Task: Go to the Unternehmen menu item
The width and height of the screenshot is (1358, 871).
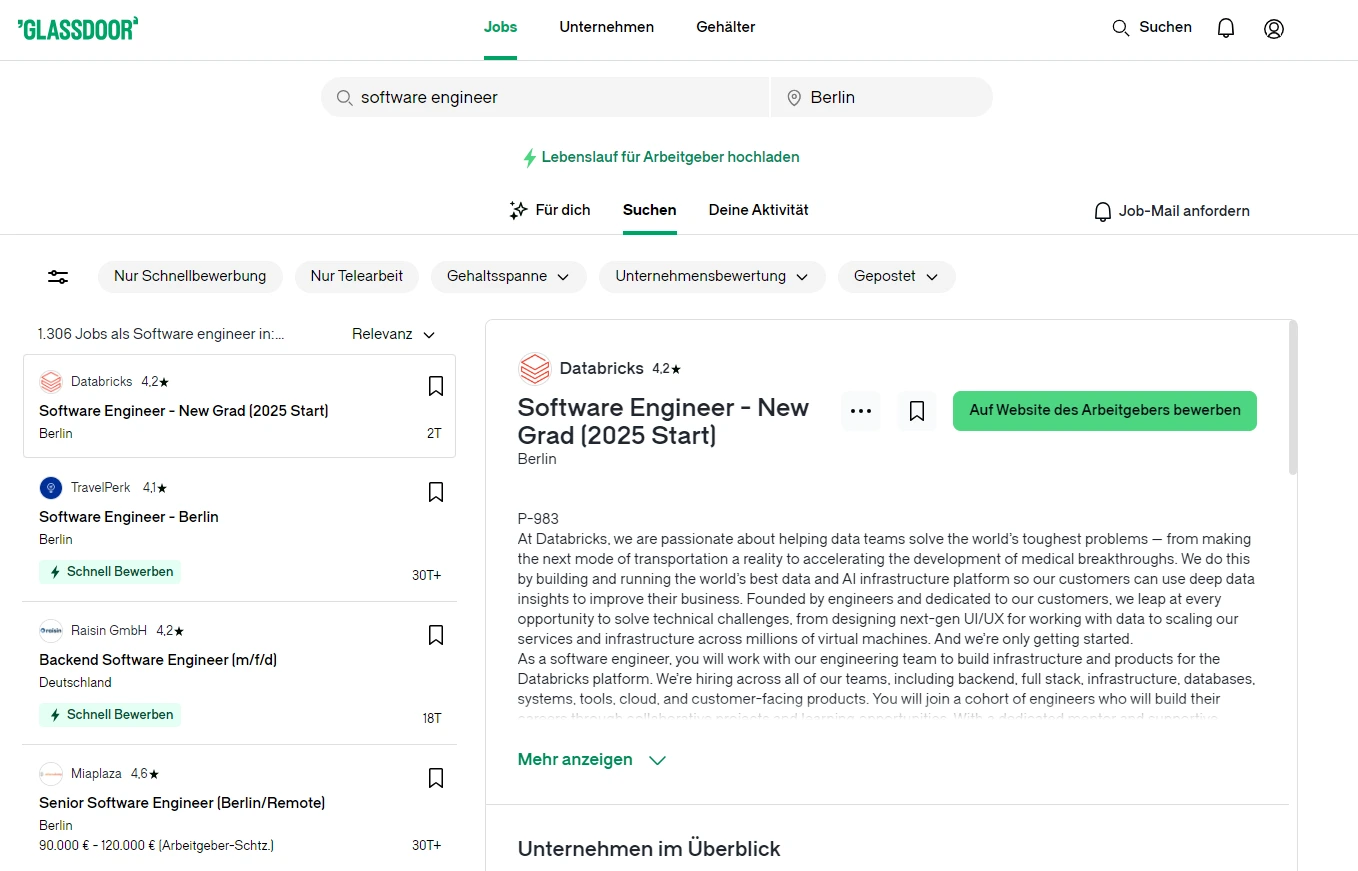Action: pyautogui.click(x=606, y=28)
